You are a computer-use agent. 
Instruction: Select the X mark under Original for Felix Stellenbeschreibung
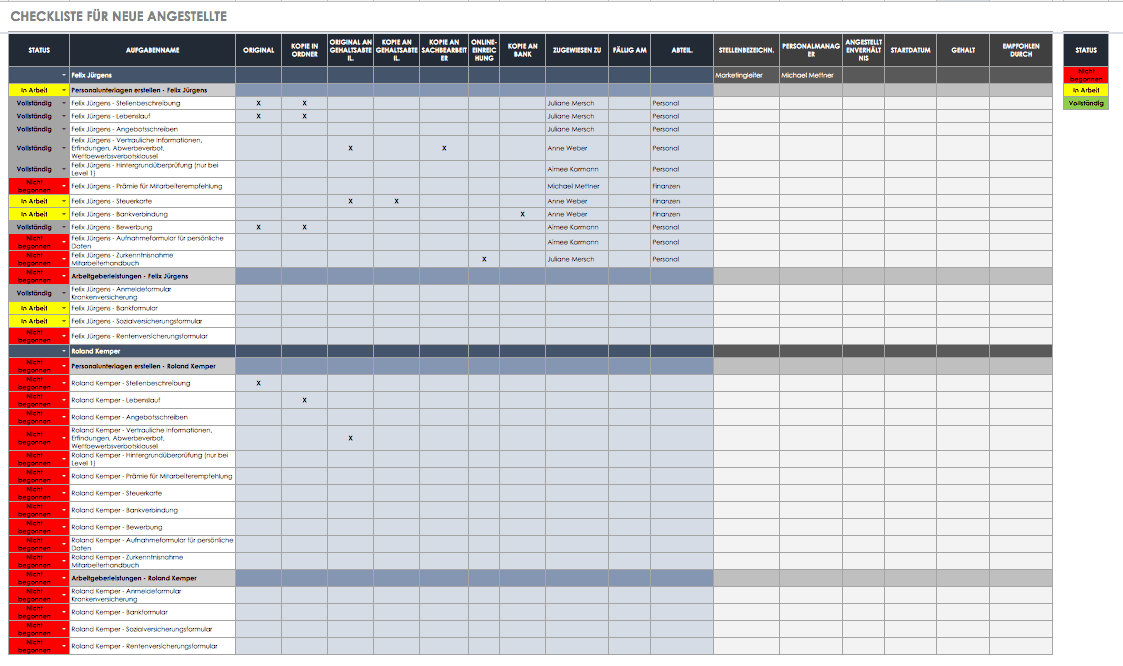pyautogui.click(x=258, y=103)
